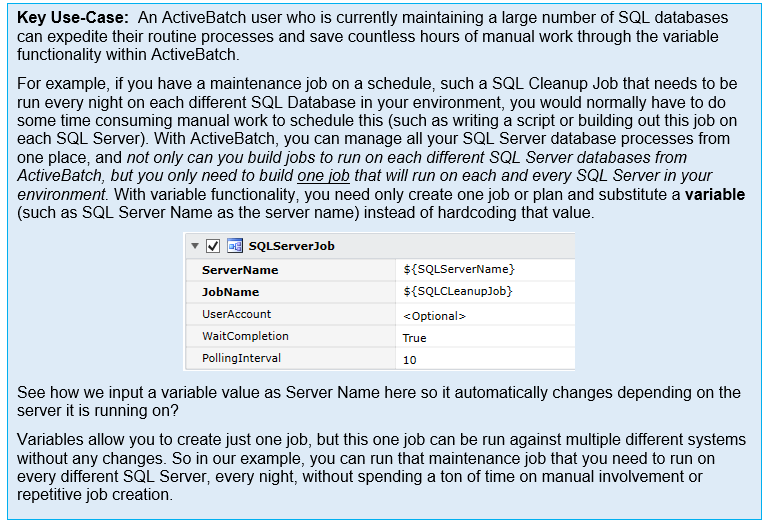This screenshot has height=528, width=772.
Task: Select the ServerName property label
Action: coord(240,270)
